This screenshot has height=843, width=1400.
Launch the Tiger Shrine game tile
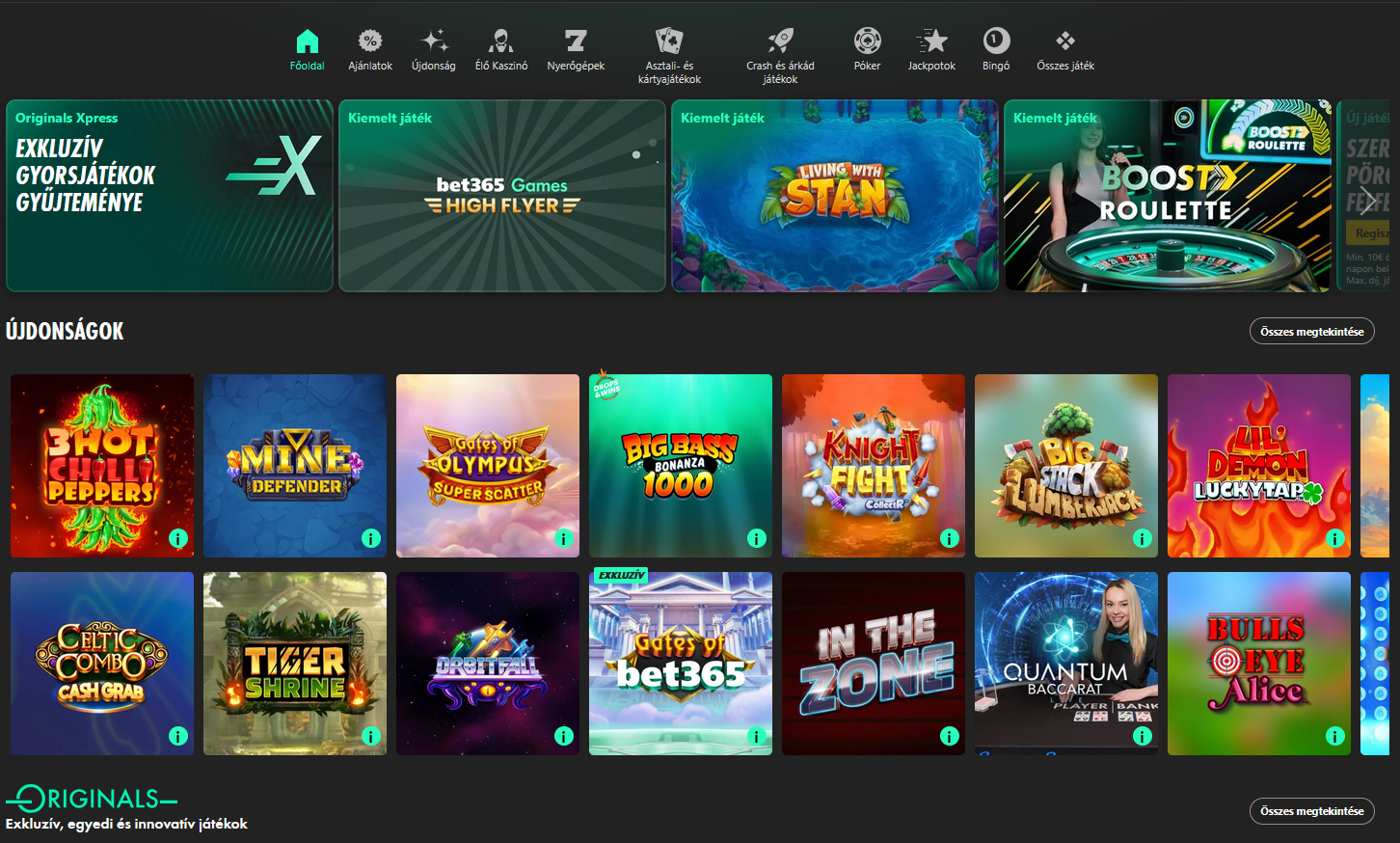coord(295,664)
